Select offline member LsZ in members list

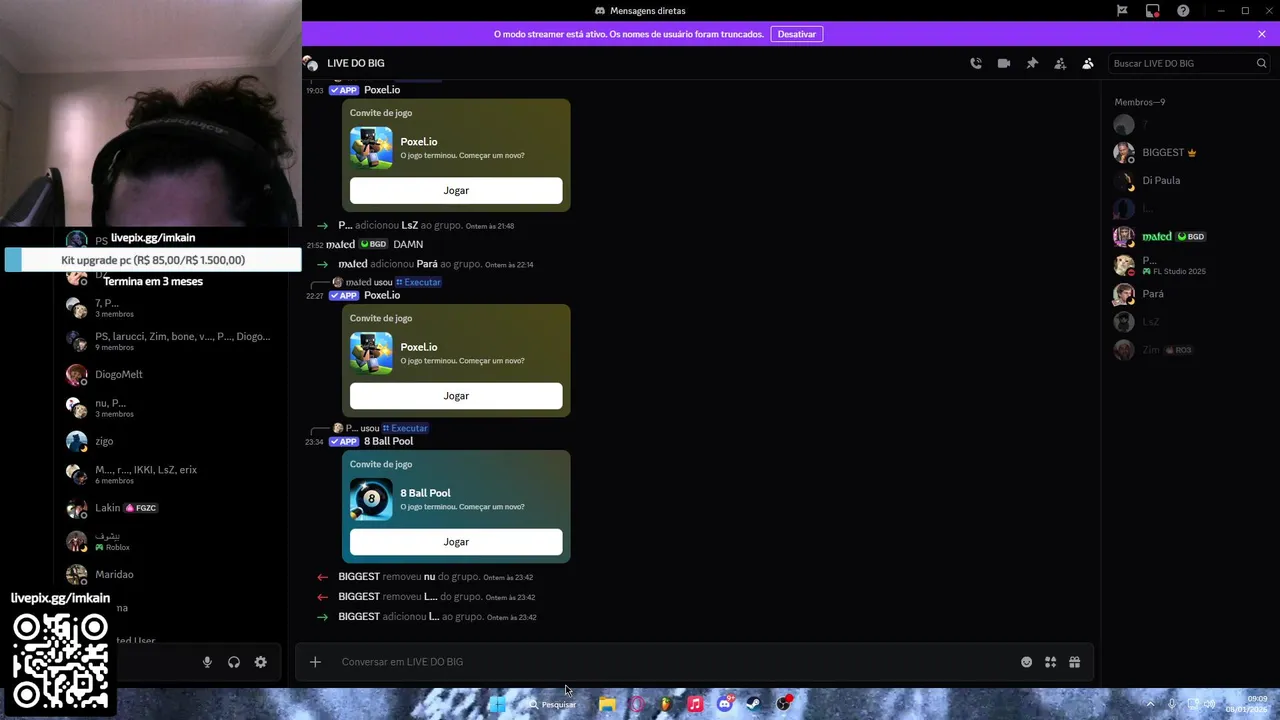[1190, 322]
